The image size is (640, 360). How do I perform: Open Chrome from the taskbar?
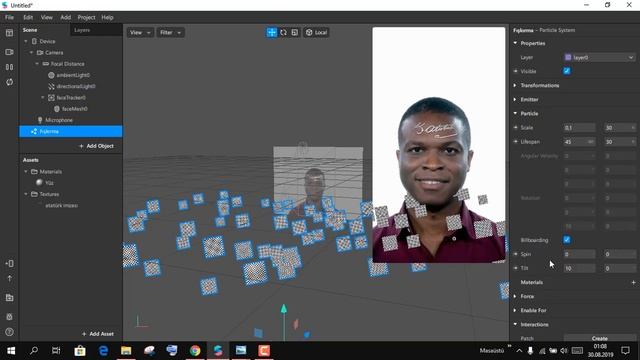pyautogui.click(x=195, y=351)
